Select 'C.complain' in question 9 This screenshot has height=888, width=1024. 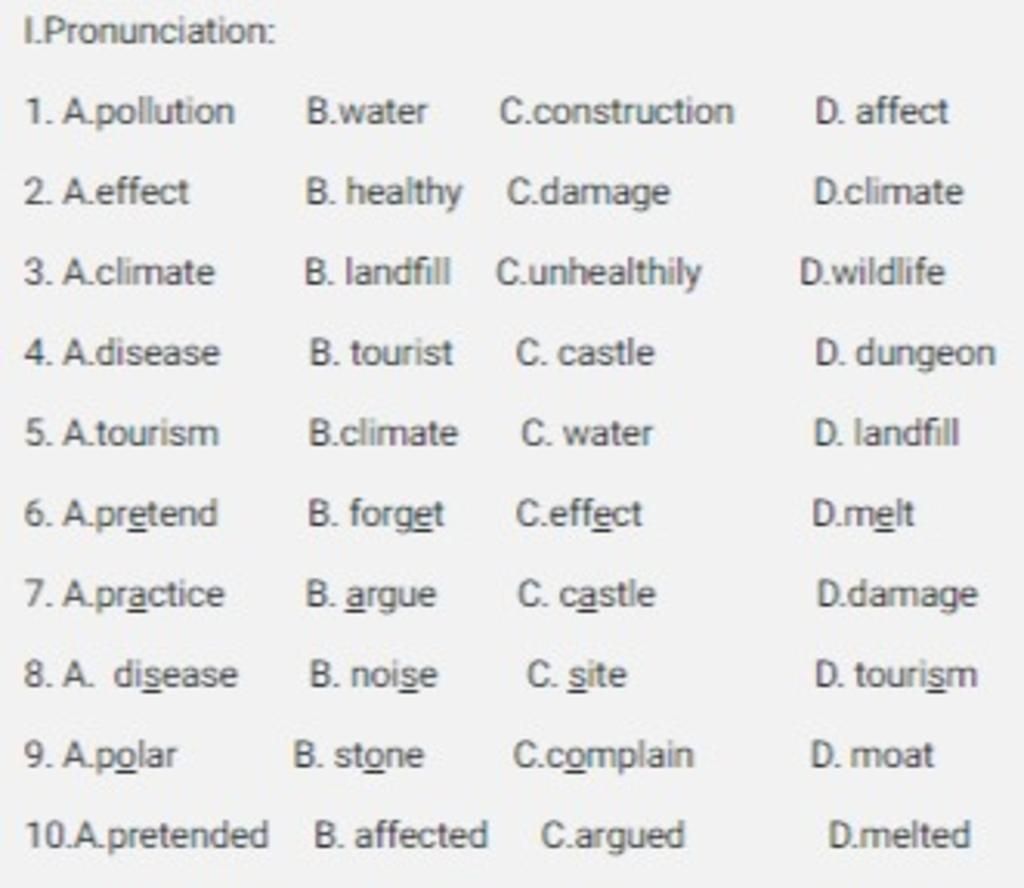tap(603, 757)
